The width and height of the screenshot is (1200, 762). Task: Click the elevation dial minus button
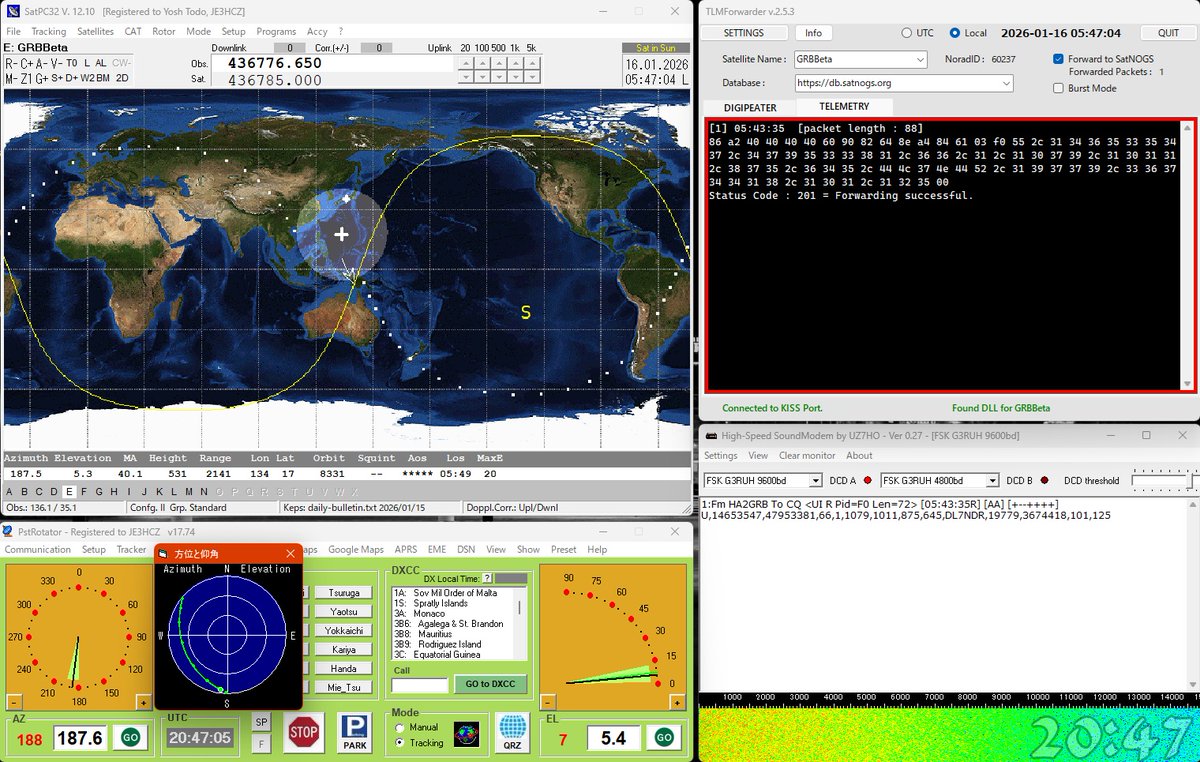548,702
